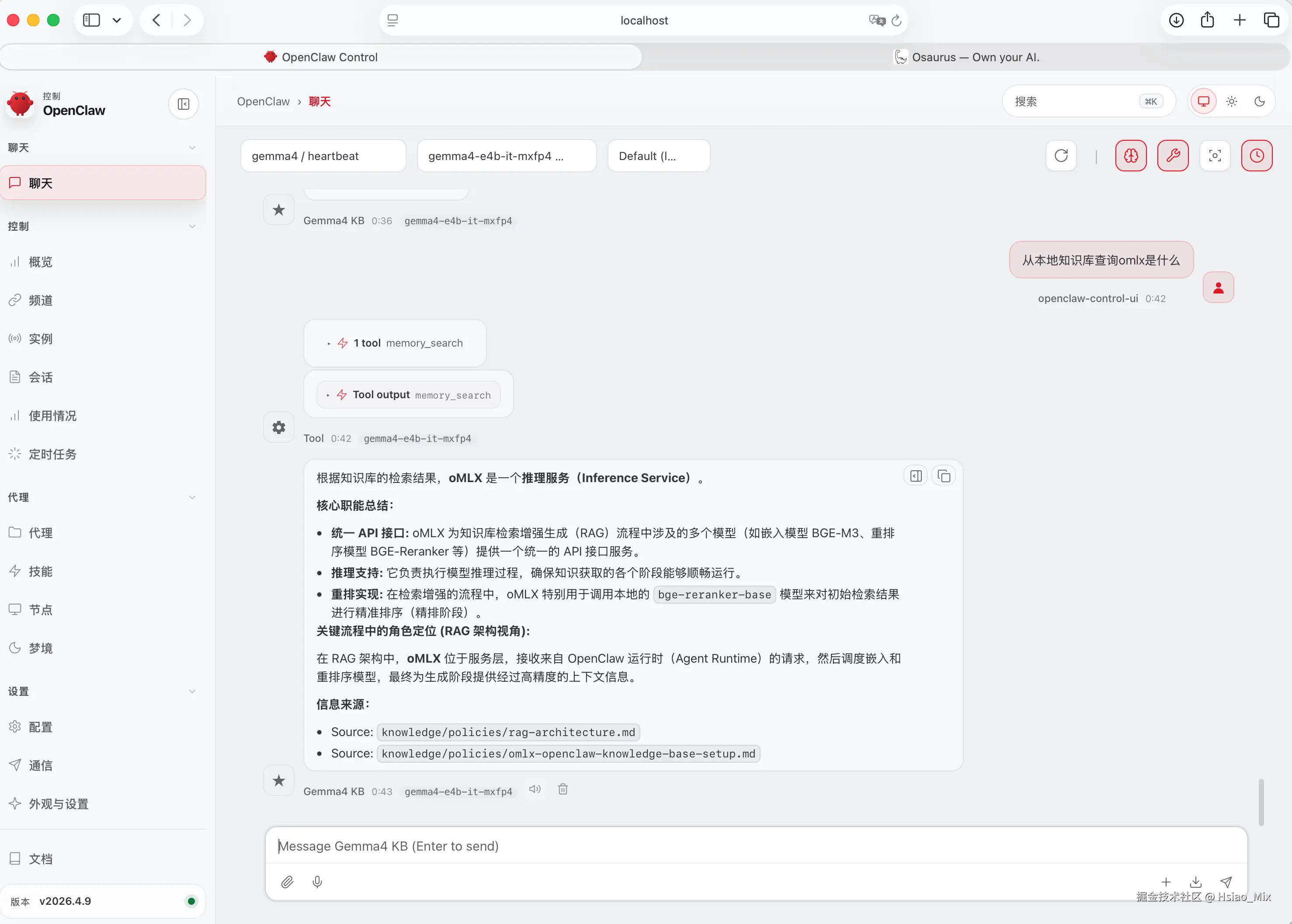Switch to dark mode with moon toggle
The width and height of the screenshot is (1292, 924).
(x=1260, y=101)
